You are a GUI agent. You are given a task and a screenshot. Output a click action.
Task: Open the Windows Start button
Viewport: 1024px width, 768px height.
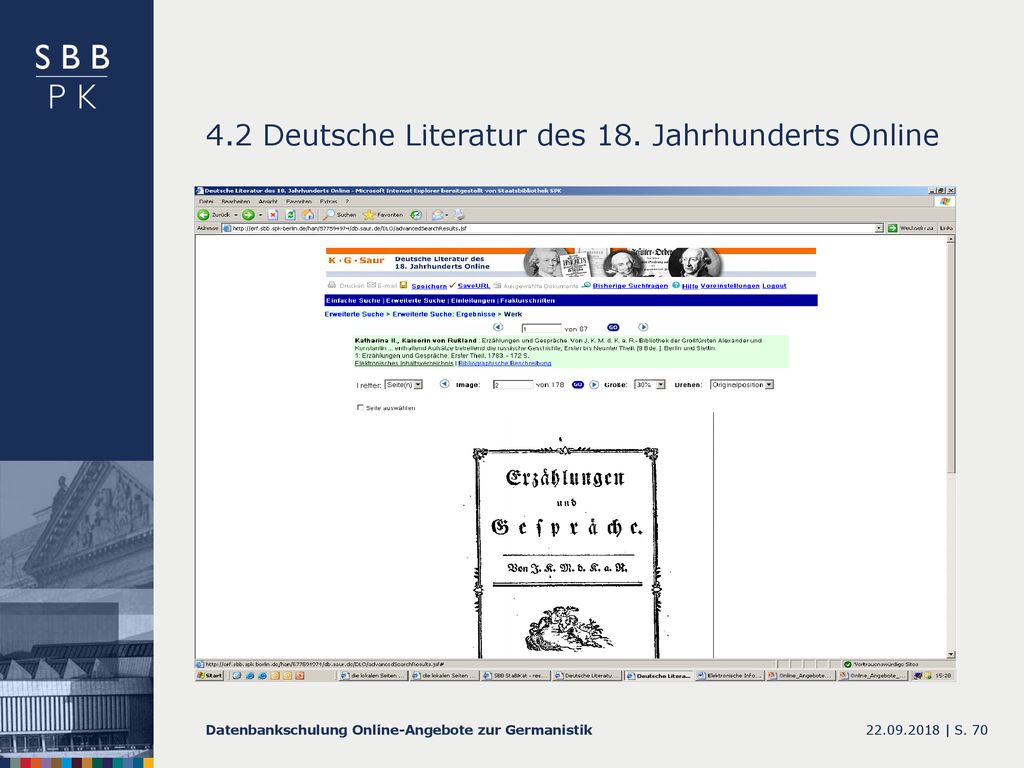coord(210,676)
